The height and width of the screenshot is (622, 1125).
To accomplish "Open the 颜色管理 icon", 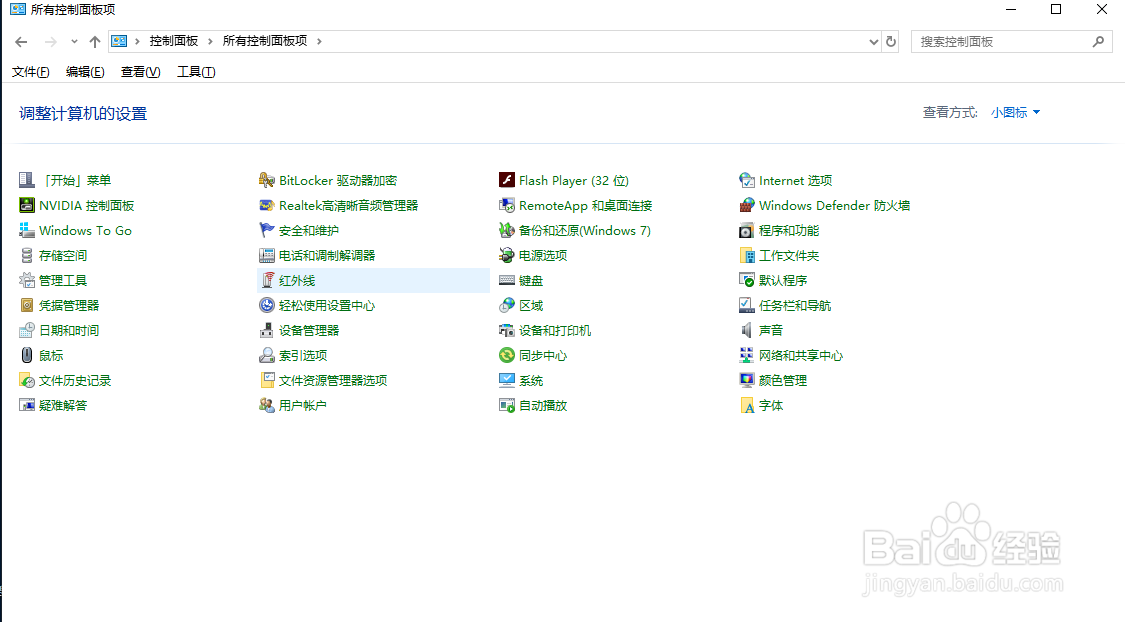I will [747, 380].
